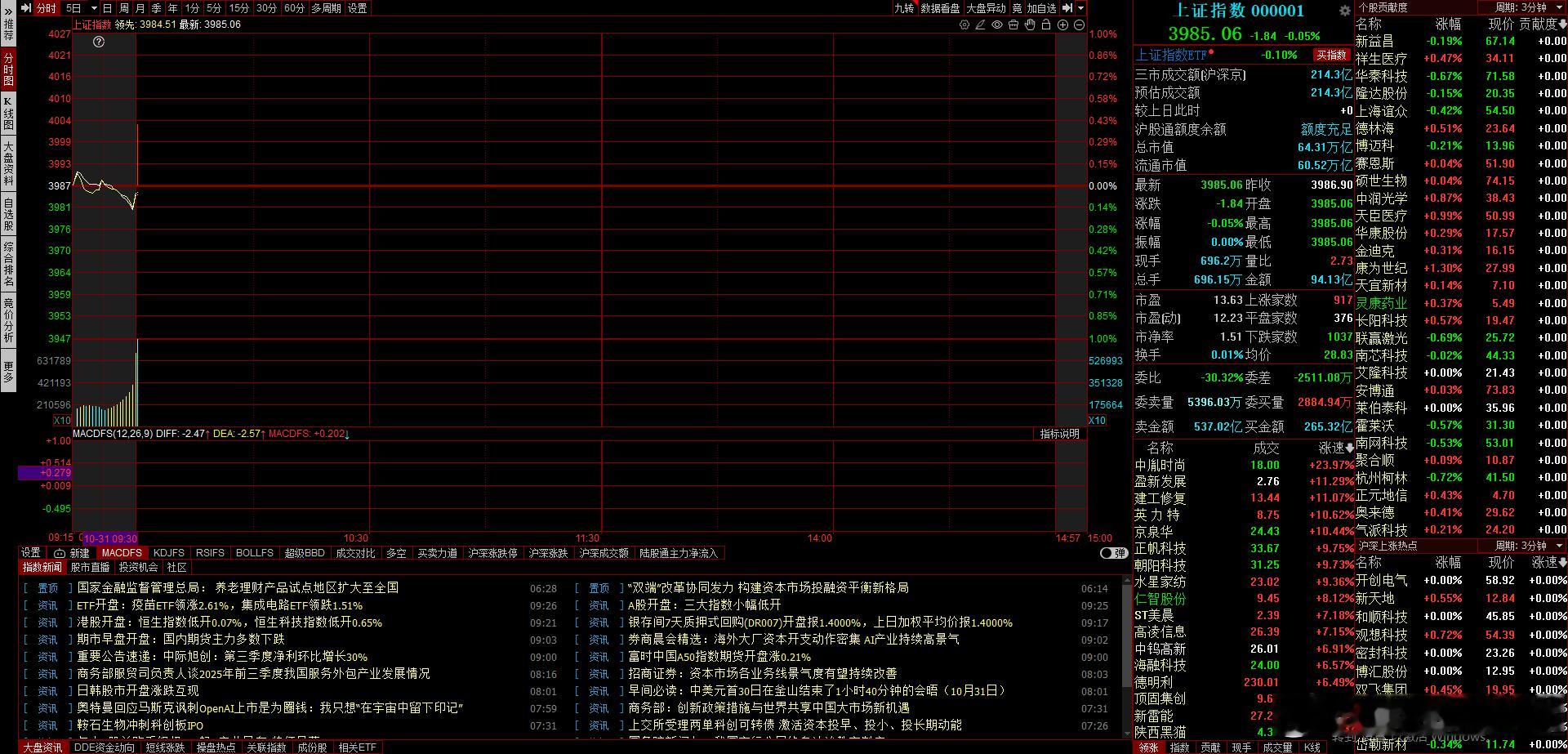1568x754 pixels.
Task: Zoom in with the plus icon
Action: tap(1062, 25)
